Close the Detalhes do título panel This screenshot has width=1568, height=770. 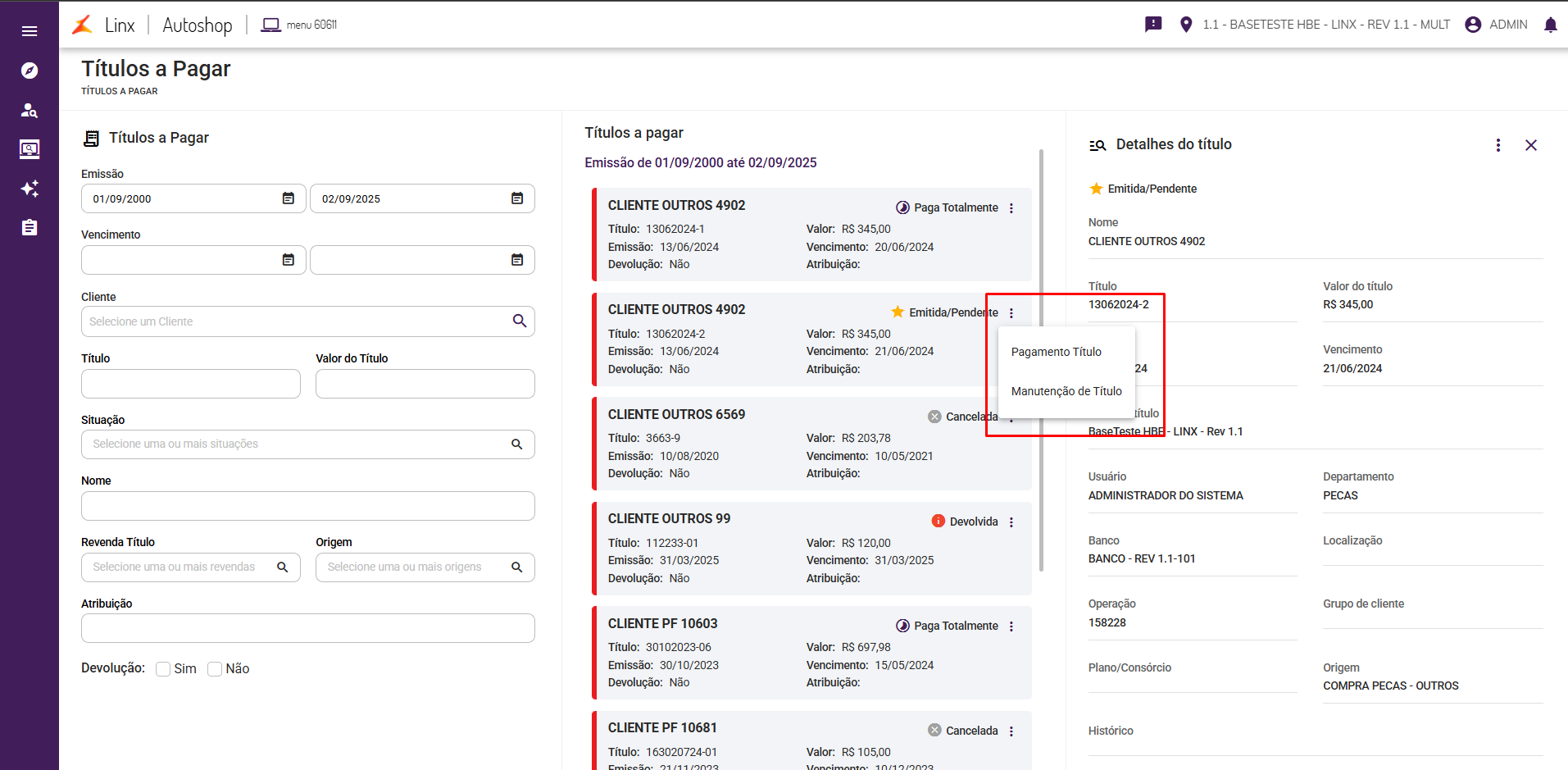[1530, 145]
